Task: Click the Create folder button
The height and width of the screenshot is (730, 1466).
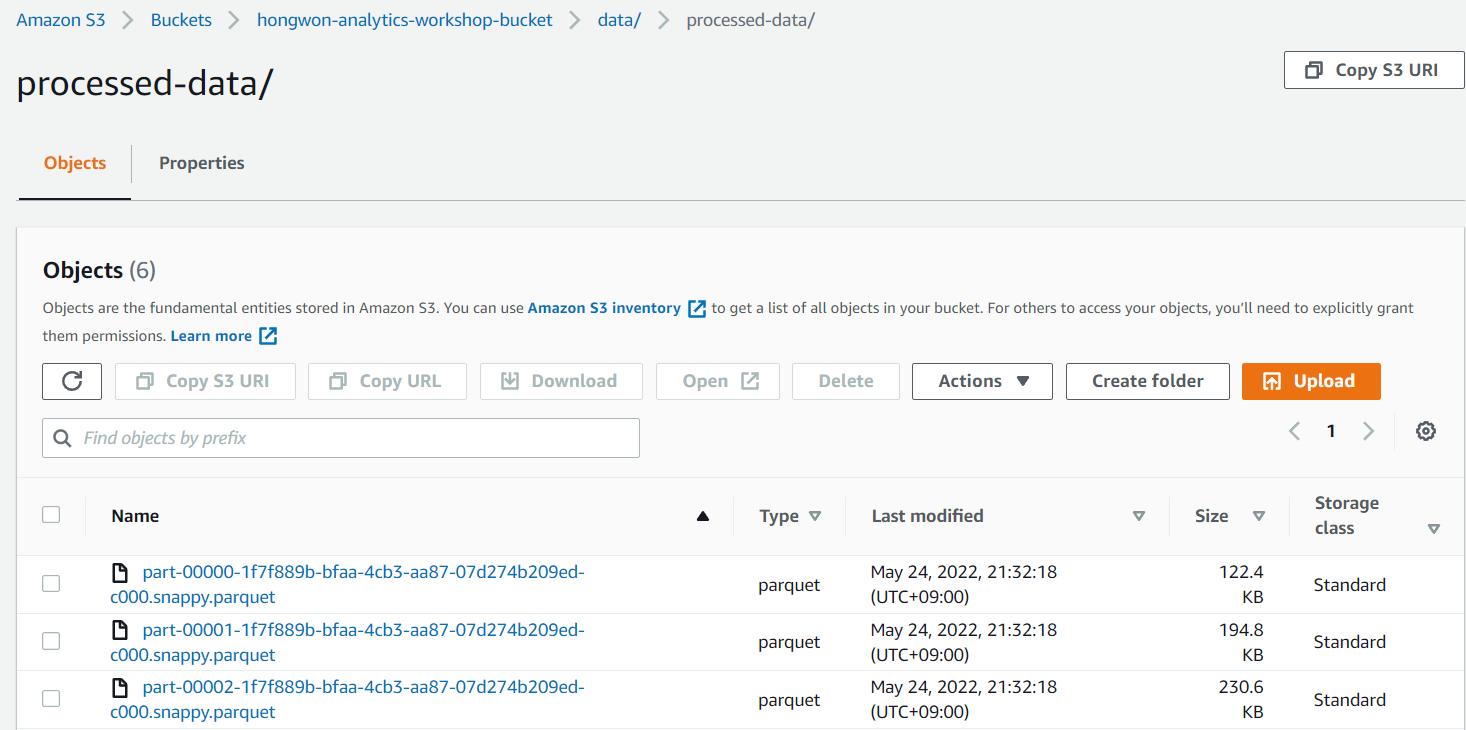Action: tap(1148, 381)
